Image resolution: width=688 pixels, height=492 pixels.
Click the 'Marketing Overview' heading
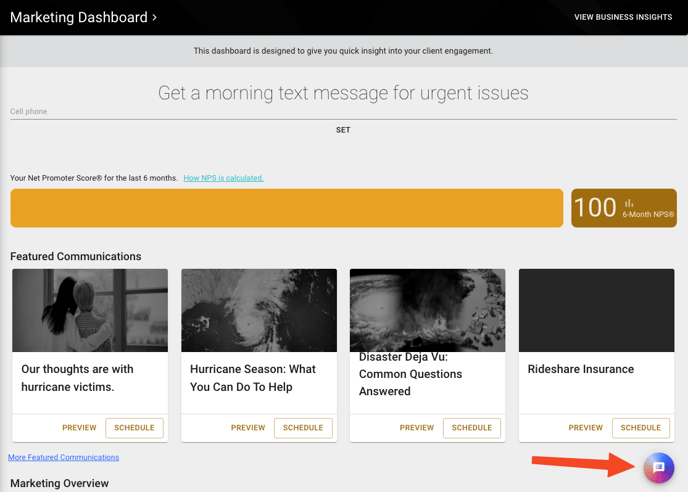pos(59,483)
